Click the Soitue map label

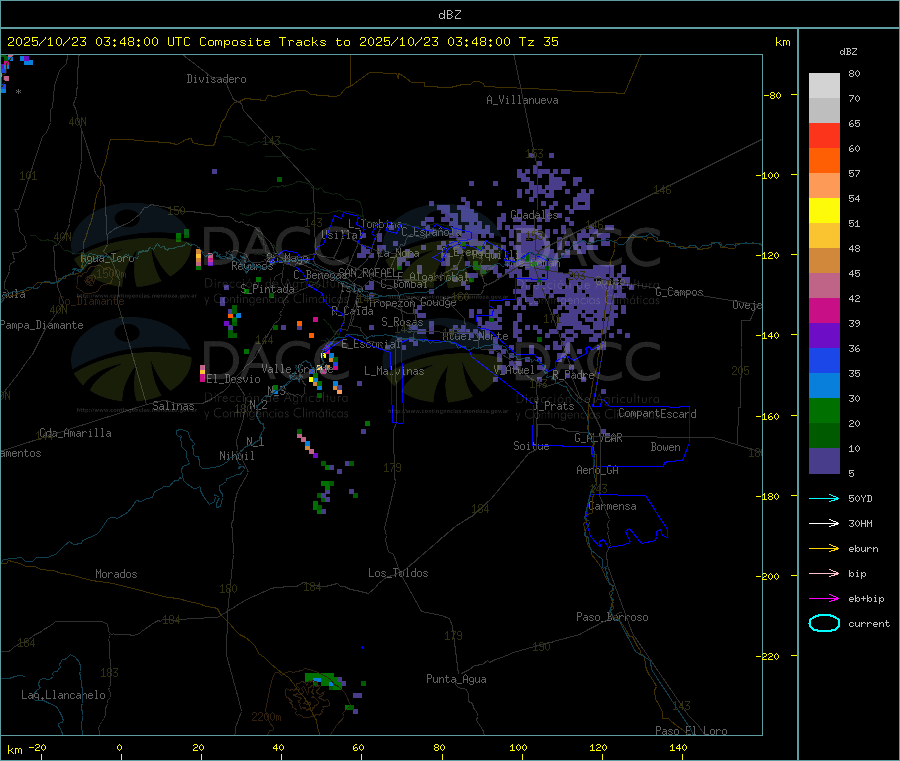tap(531, 446)
